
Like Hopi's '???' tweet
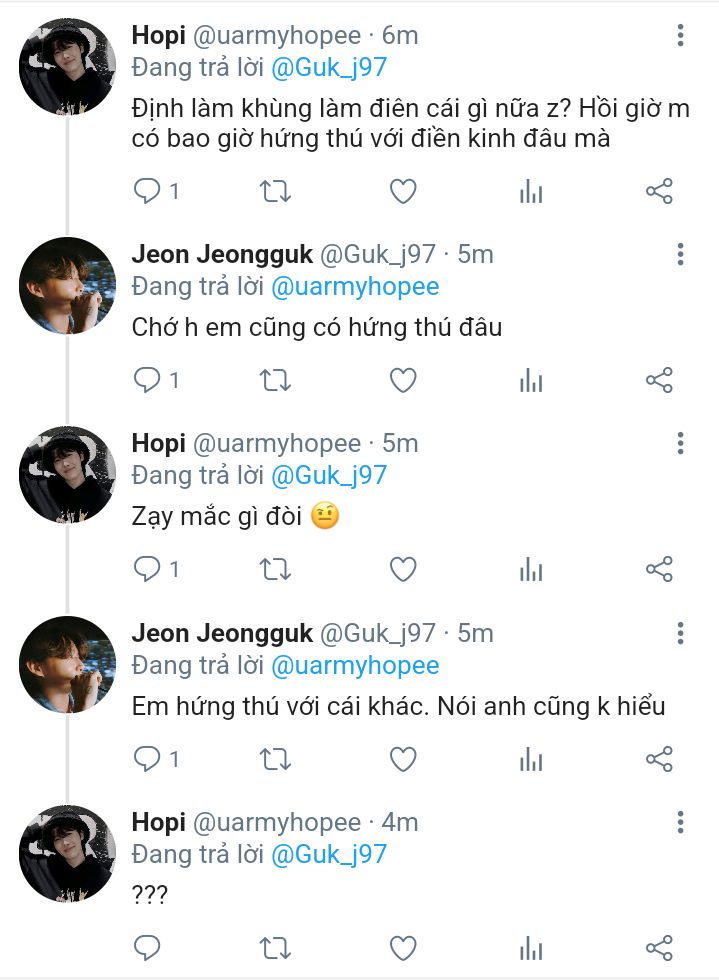point(403,947)
